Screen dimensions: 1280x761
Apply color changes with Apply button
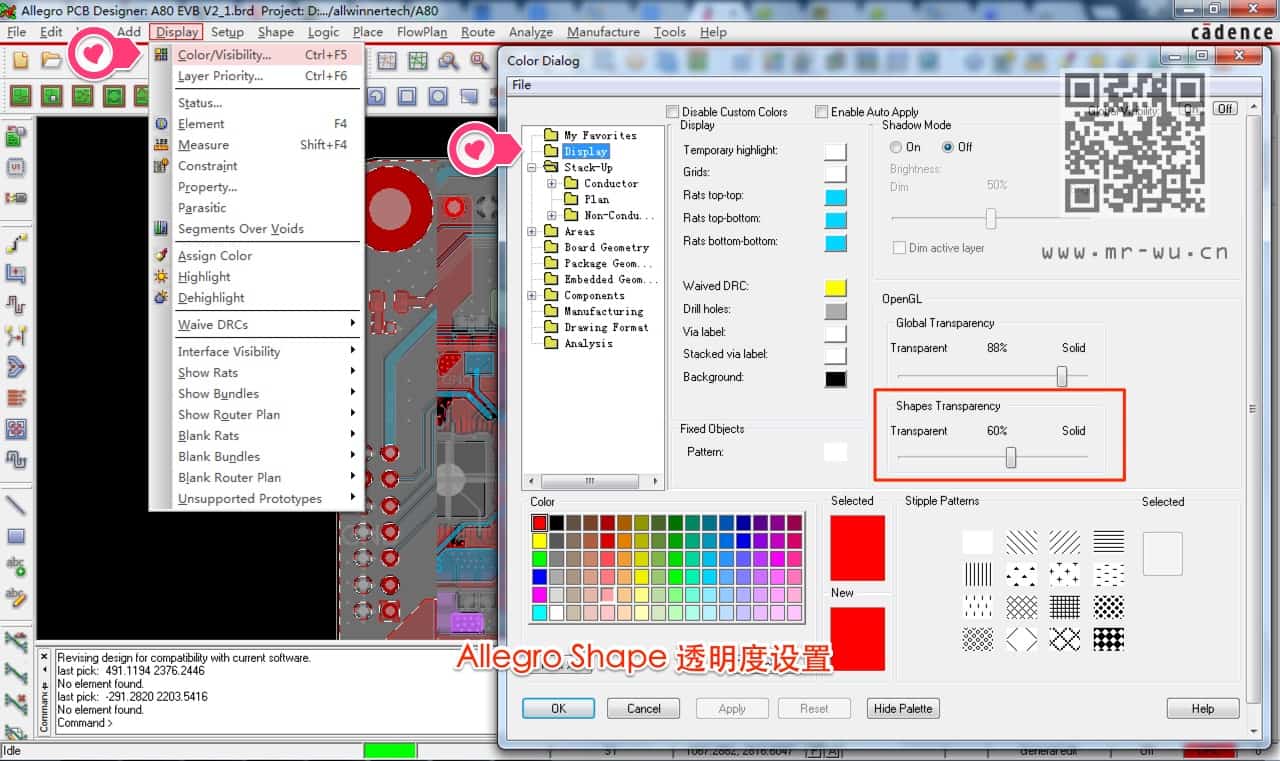731,708
